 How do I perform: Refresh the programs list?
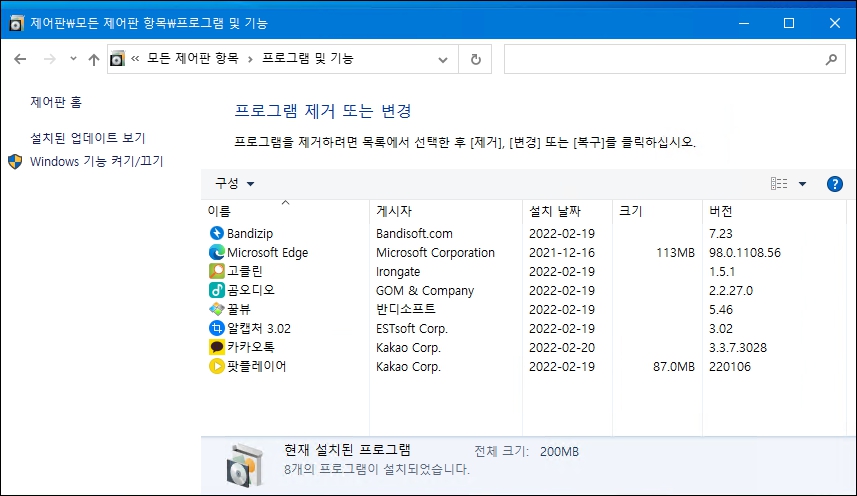click(x=476, y=59)
